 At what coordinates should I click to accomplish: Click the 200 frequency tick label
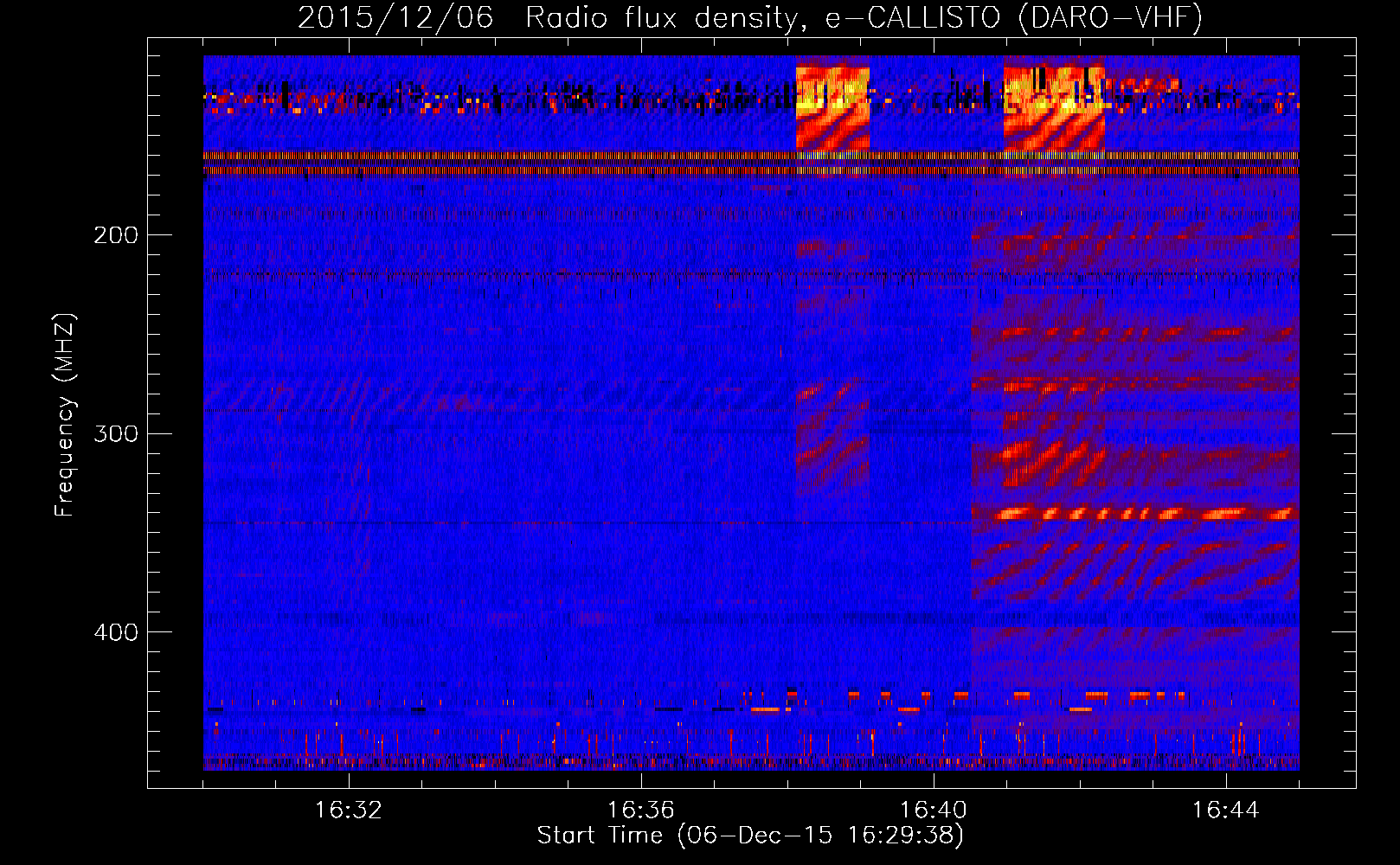[116, 235]
